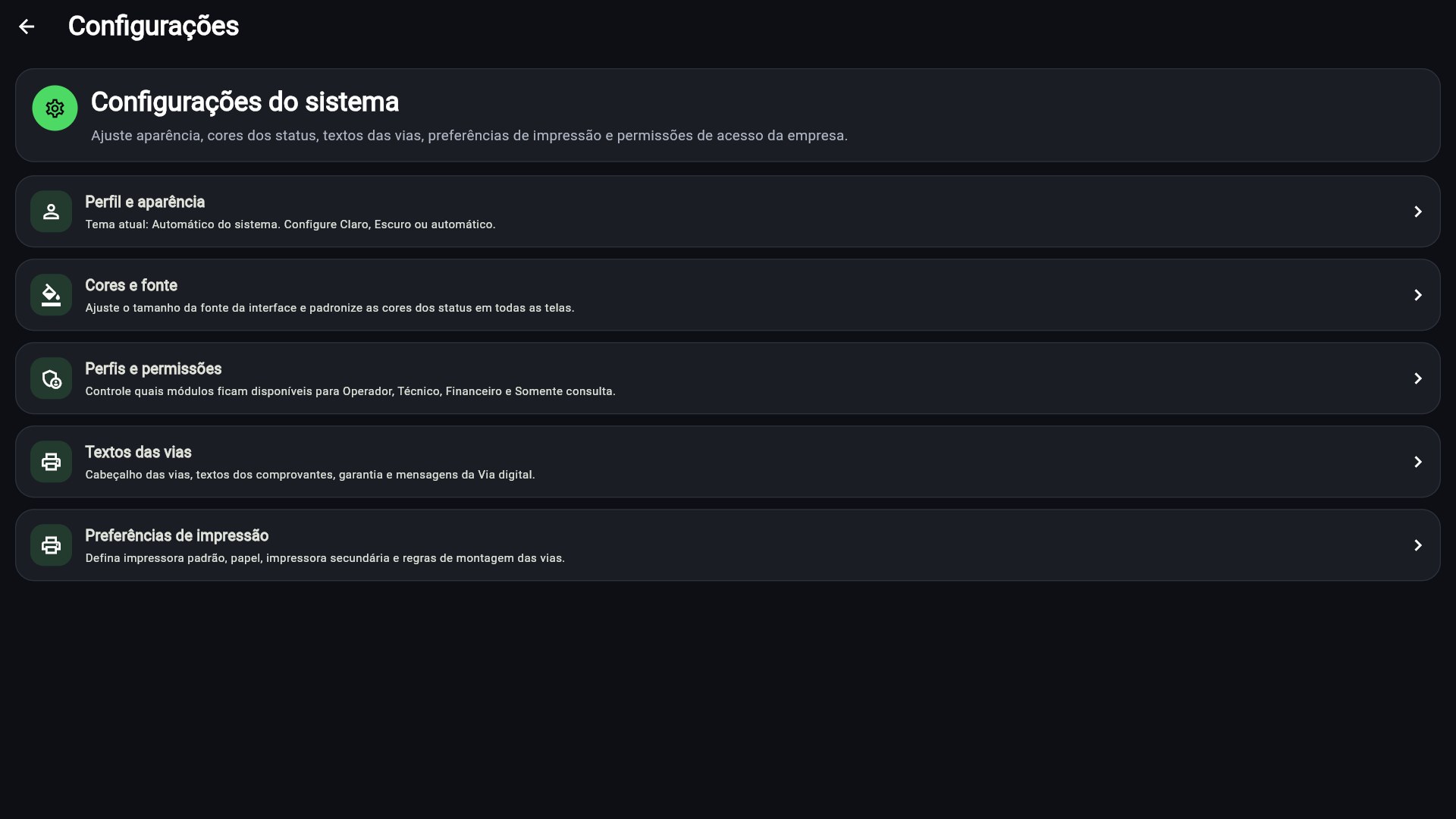1456x819 pixels.
Task: Open the Preferências de impressão title
Action: 177,535
